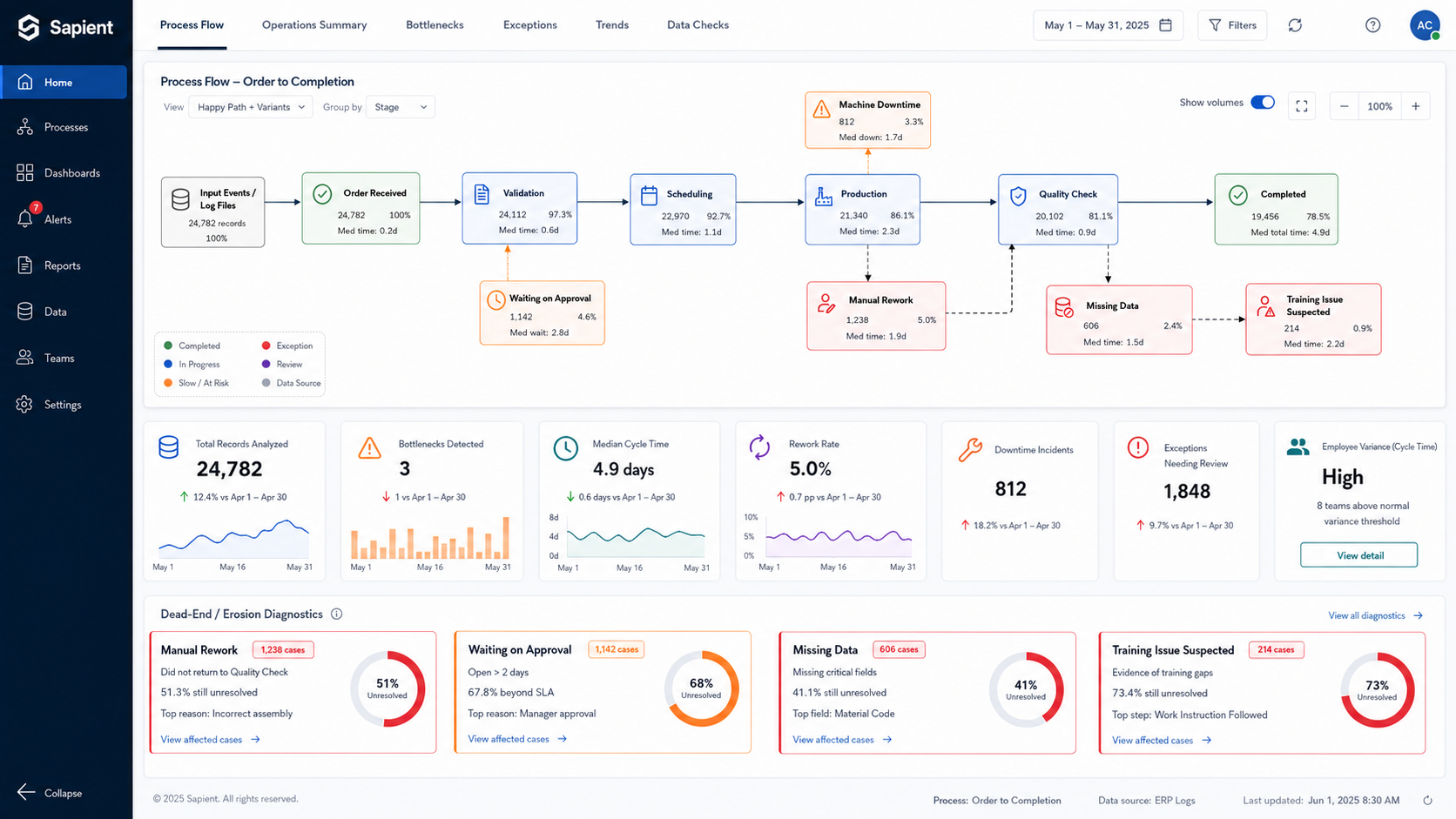Select the Order Received flow node

tap(361, 208)
